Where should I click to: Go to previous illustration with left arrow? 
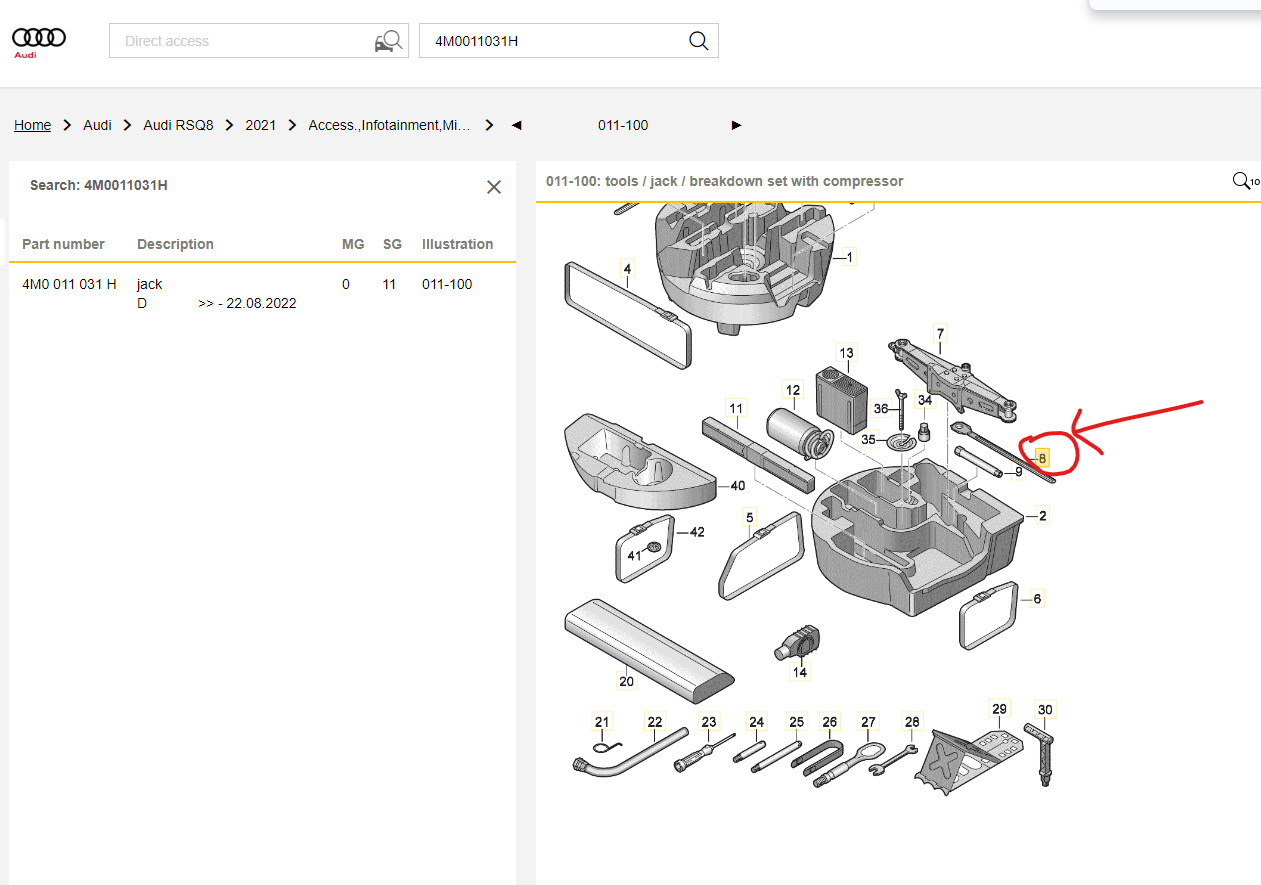(517, 125)
